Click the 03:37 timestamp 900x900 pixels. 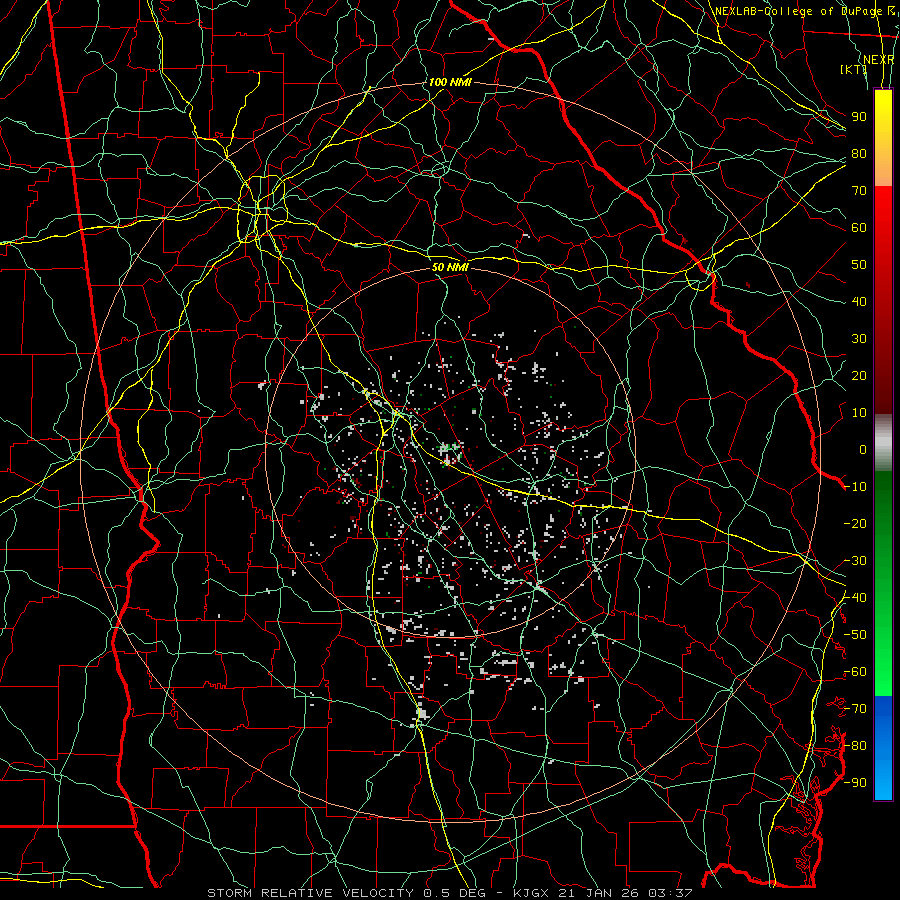(670, 893)
